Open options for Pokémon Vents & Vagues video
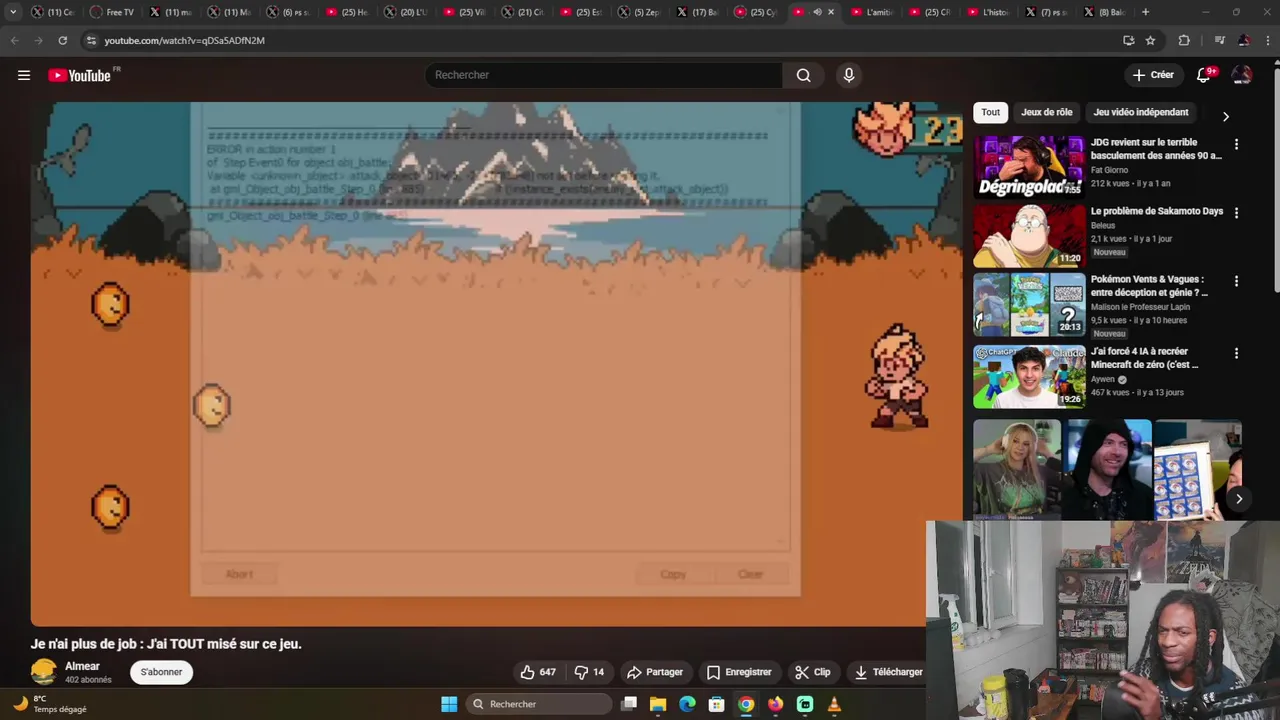The height and width of the screenshot is (720, 1280). pos(1236,281)
